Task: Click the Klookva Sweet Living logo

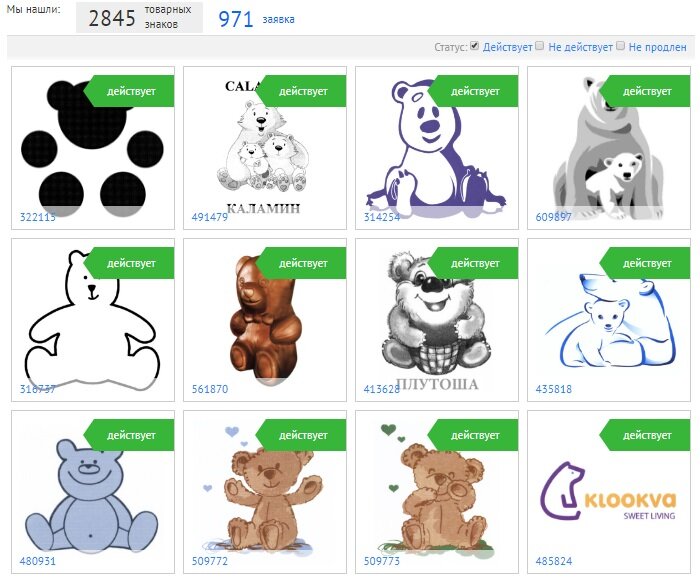Action: click(609, 492)
